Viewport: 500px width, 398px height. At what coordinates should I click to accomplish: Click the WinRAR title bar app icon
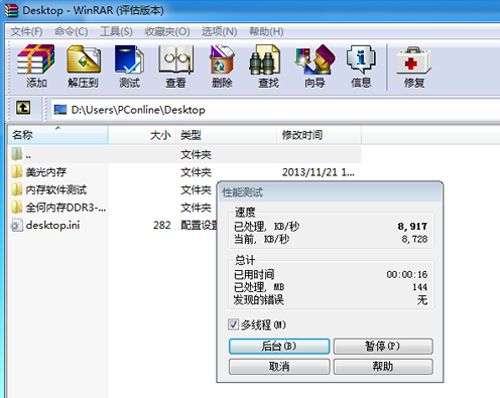pos(11,10)
